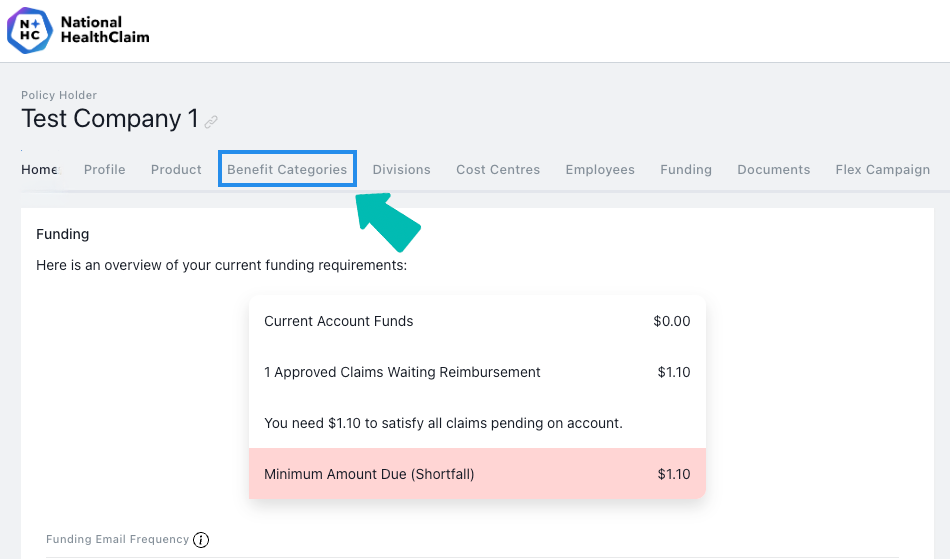Open the Divisions tab

click(x=402, y=170)
